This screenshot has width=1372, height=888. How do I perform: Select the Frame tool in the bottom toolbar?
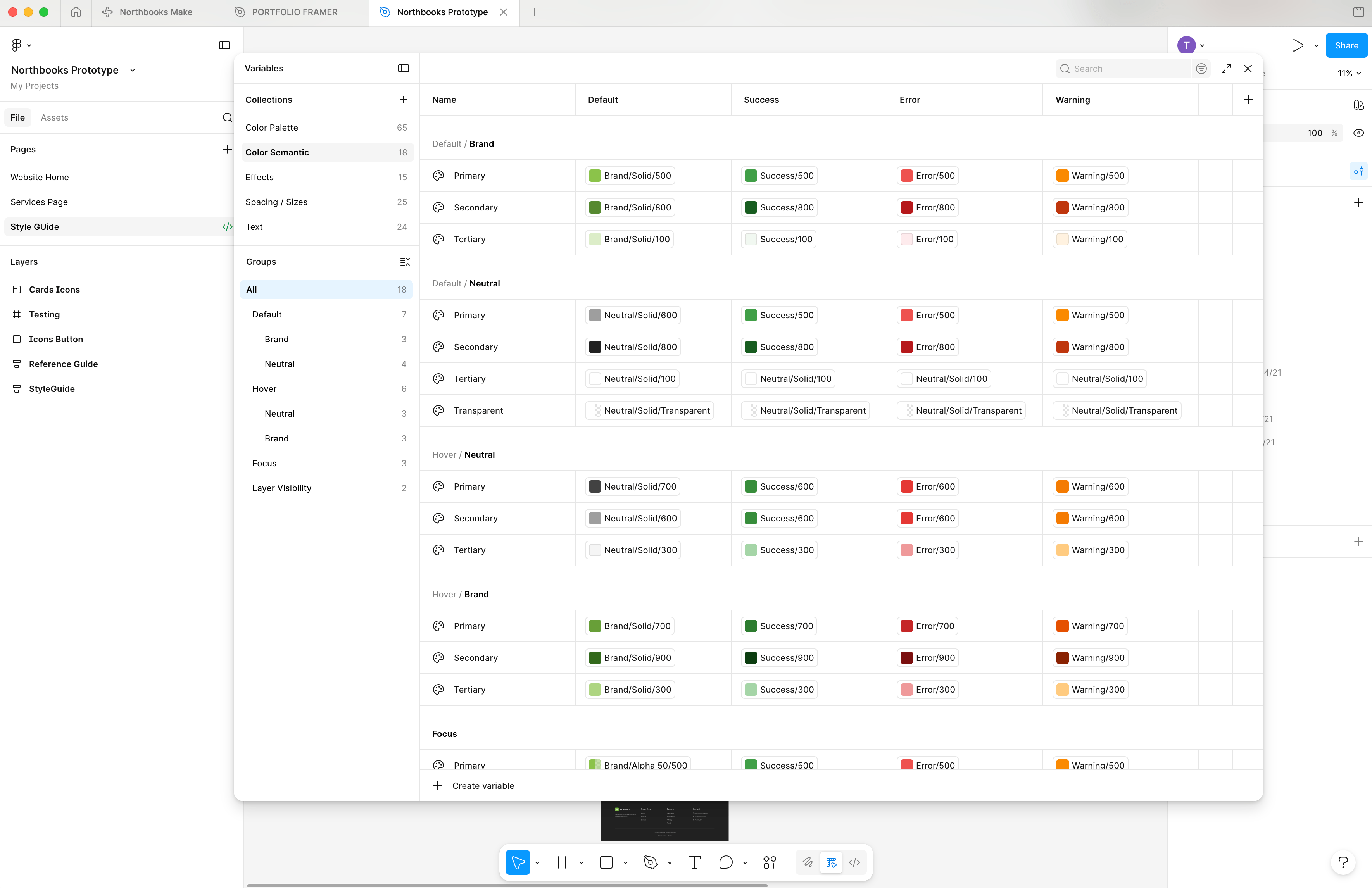(561, 862)
